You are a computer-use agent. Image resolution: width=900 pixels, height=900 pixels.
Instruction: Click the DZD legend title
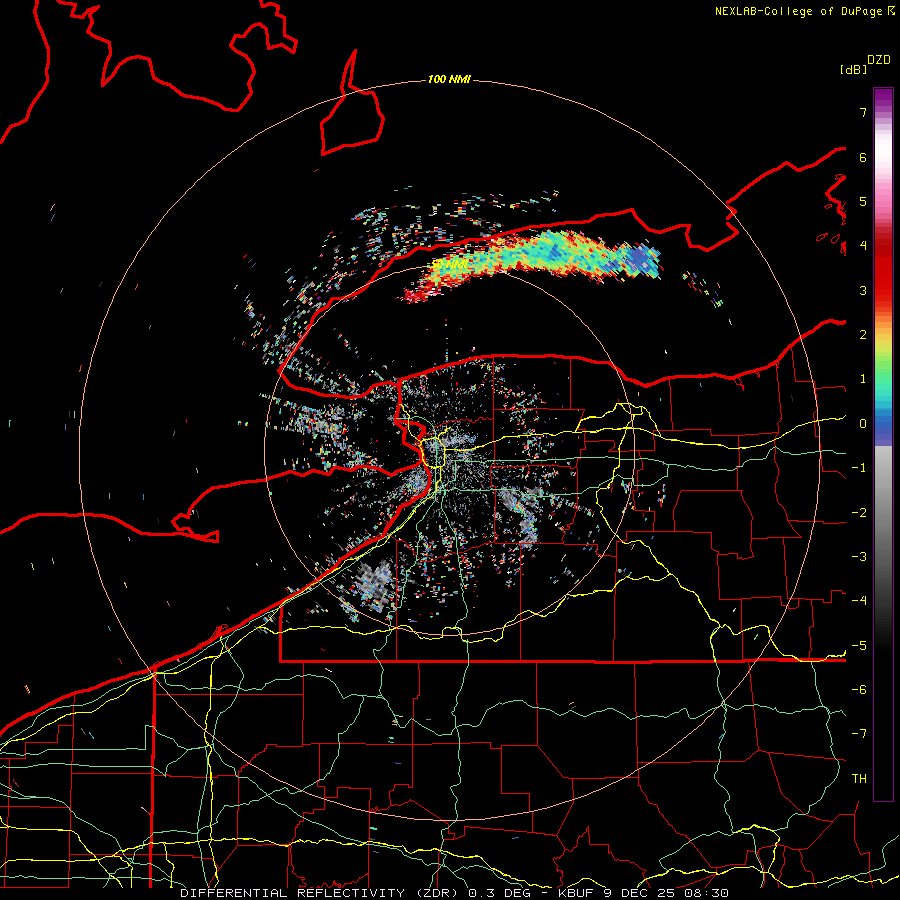[879, 60]
